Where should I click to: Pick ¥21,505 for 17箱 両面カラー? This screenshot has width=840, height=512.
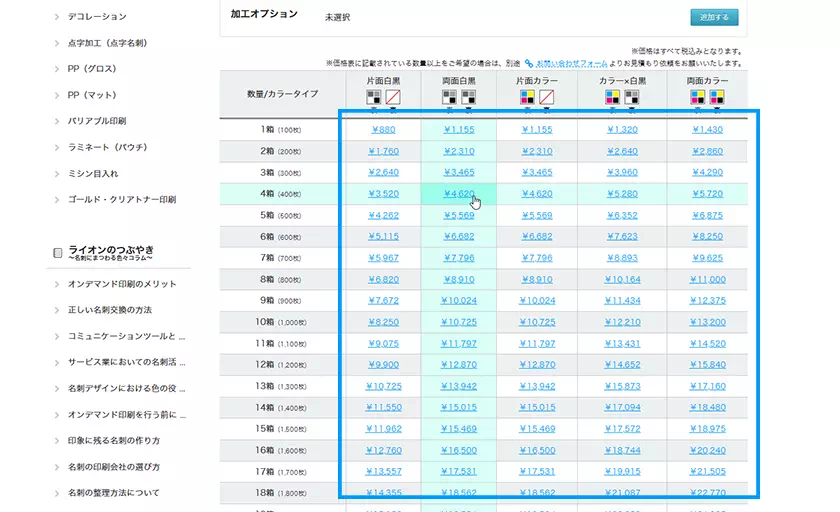click(x=708, y=472)
